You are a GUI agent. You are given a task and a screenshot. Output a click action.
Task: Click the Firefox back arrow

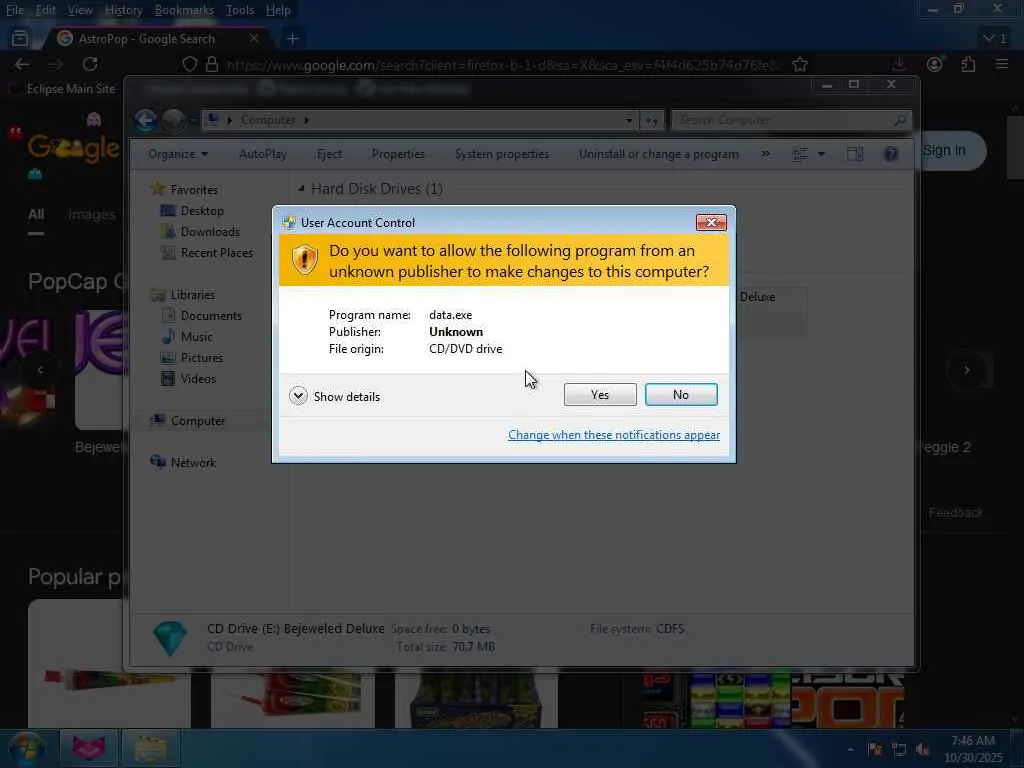pos(22,64)
